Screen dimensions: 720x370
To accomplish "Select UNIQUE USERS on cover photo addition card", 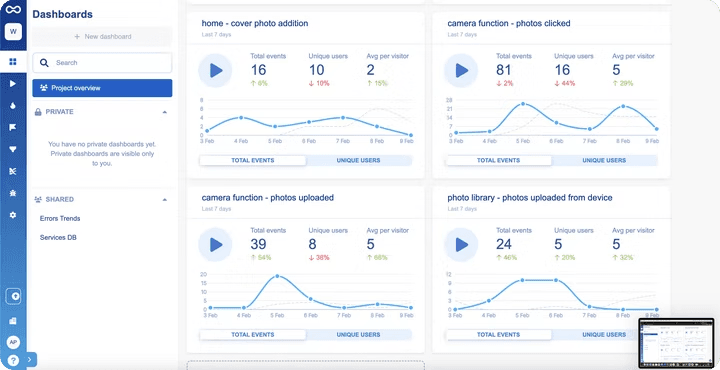I will point(359,161).
